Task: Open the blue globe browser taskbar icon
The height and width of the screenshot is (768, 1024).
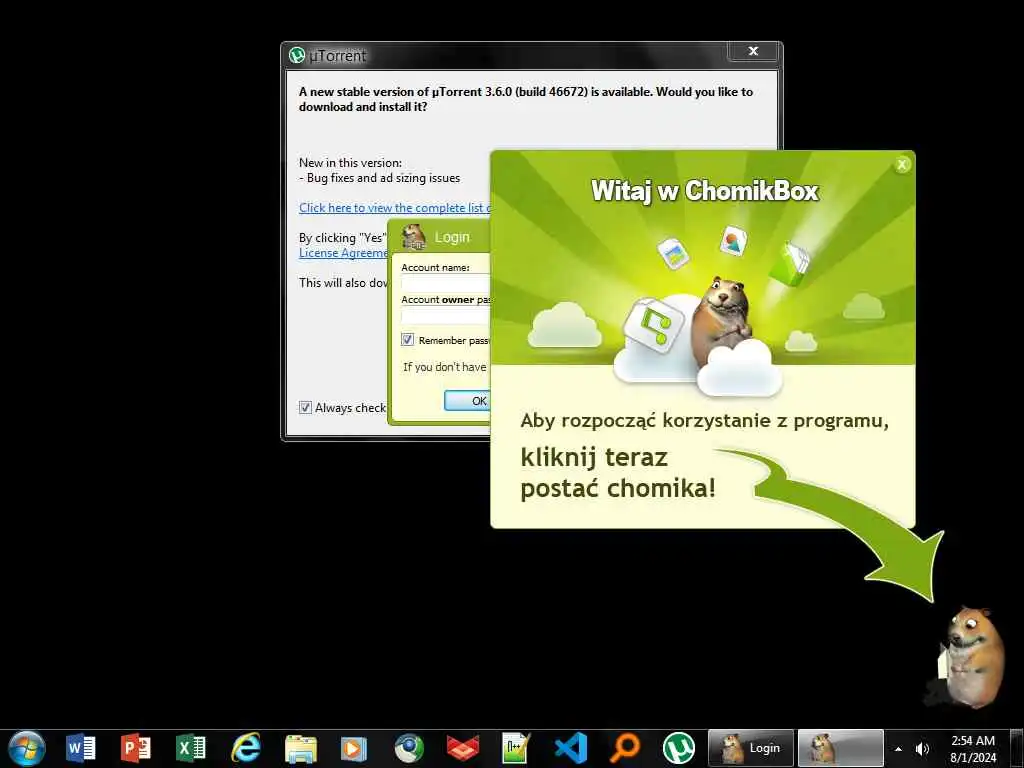Action: (409, 748)
